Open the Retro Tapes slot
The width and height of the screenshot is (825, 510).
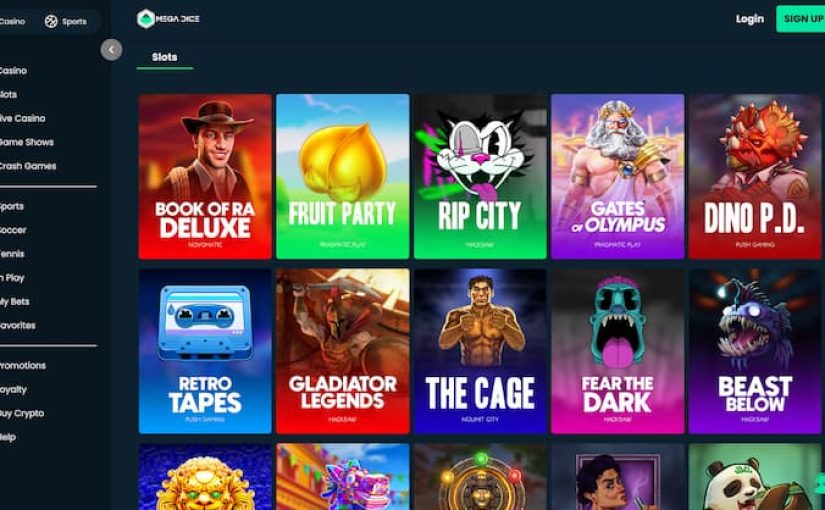click(205, 351)
